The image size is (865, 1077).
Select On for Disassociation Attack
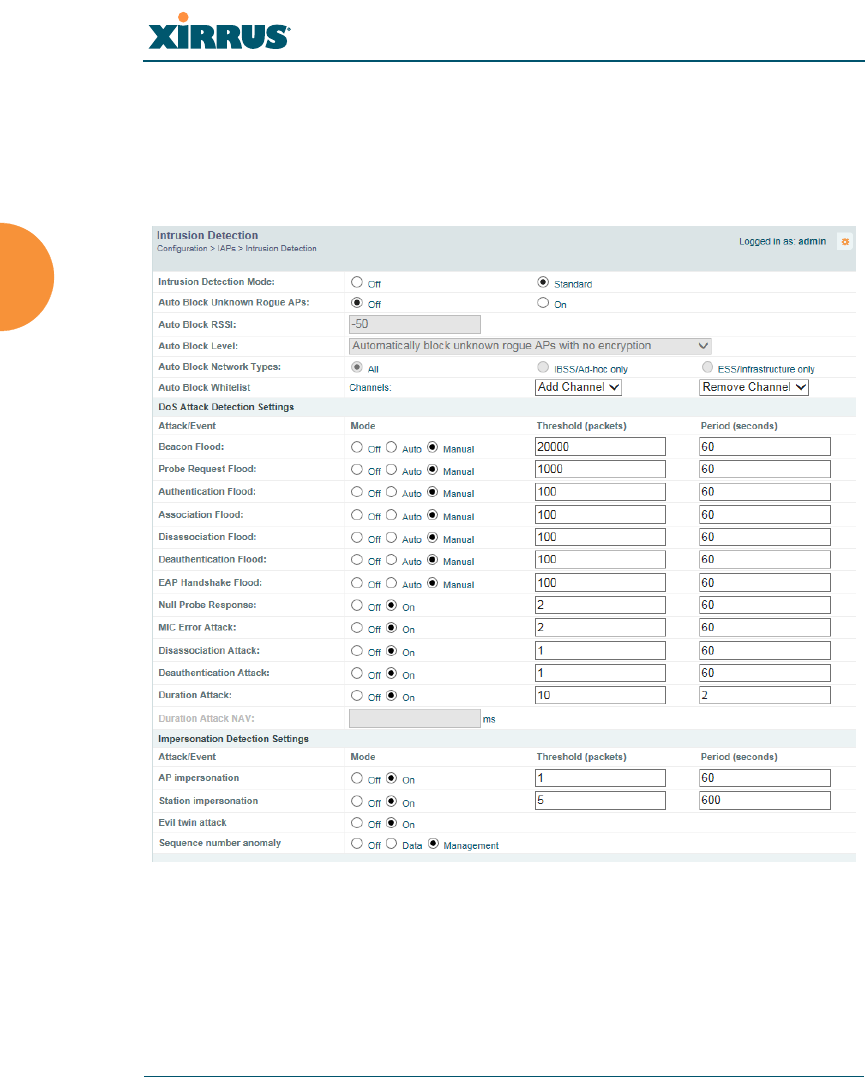click(x=391, y=651)
